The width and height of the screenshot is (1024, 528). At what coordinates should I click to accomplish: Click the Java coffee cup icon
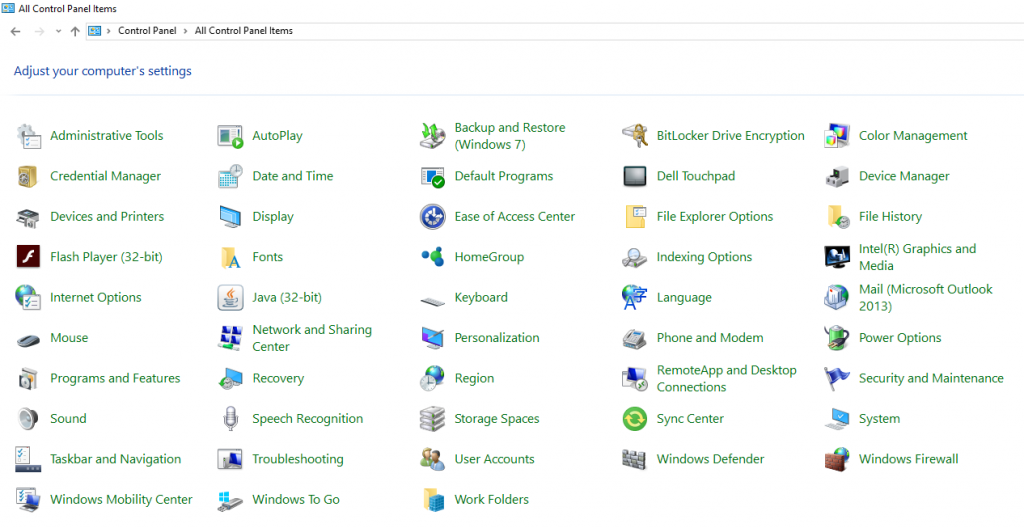pyautogui.click(x=230, y=298)
